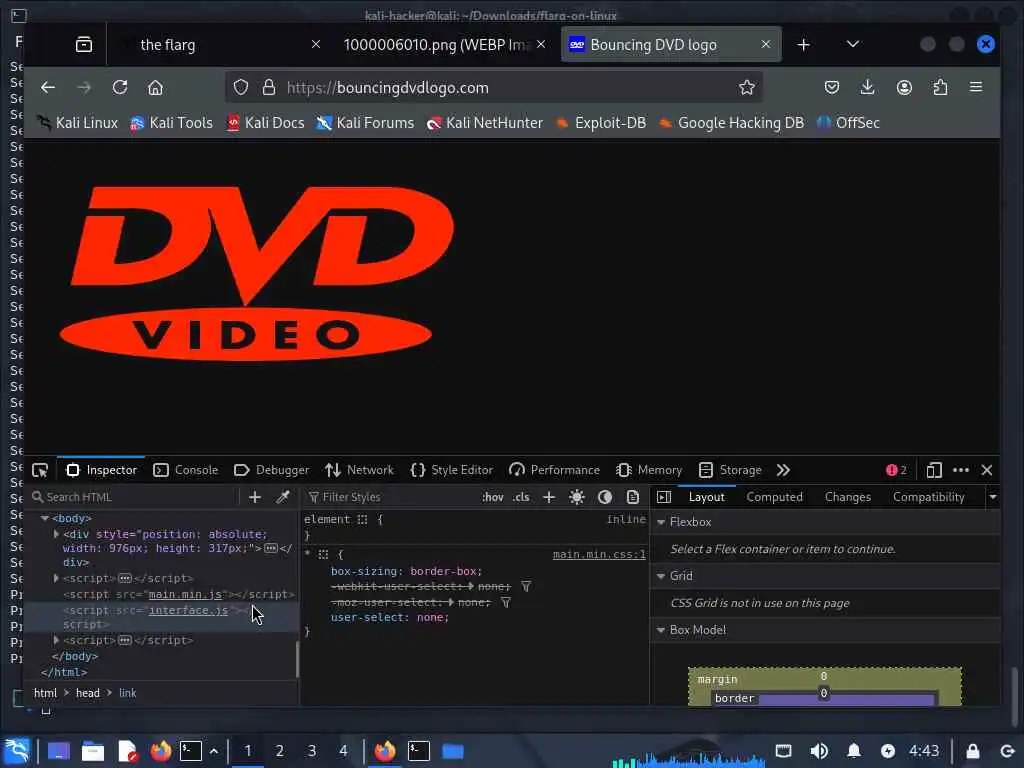The height and width of the screenshot is (768, 1024).
Task: Open the Kali Tools bookmark
Action: 172,123
